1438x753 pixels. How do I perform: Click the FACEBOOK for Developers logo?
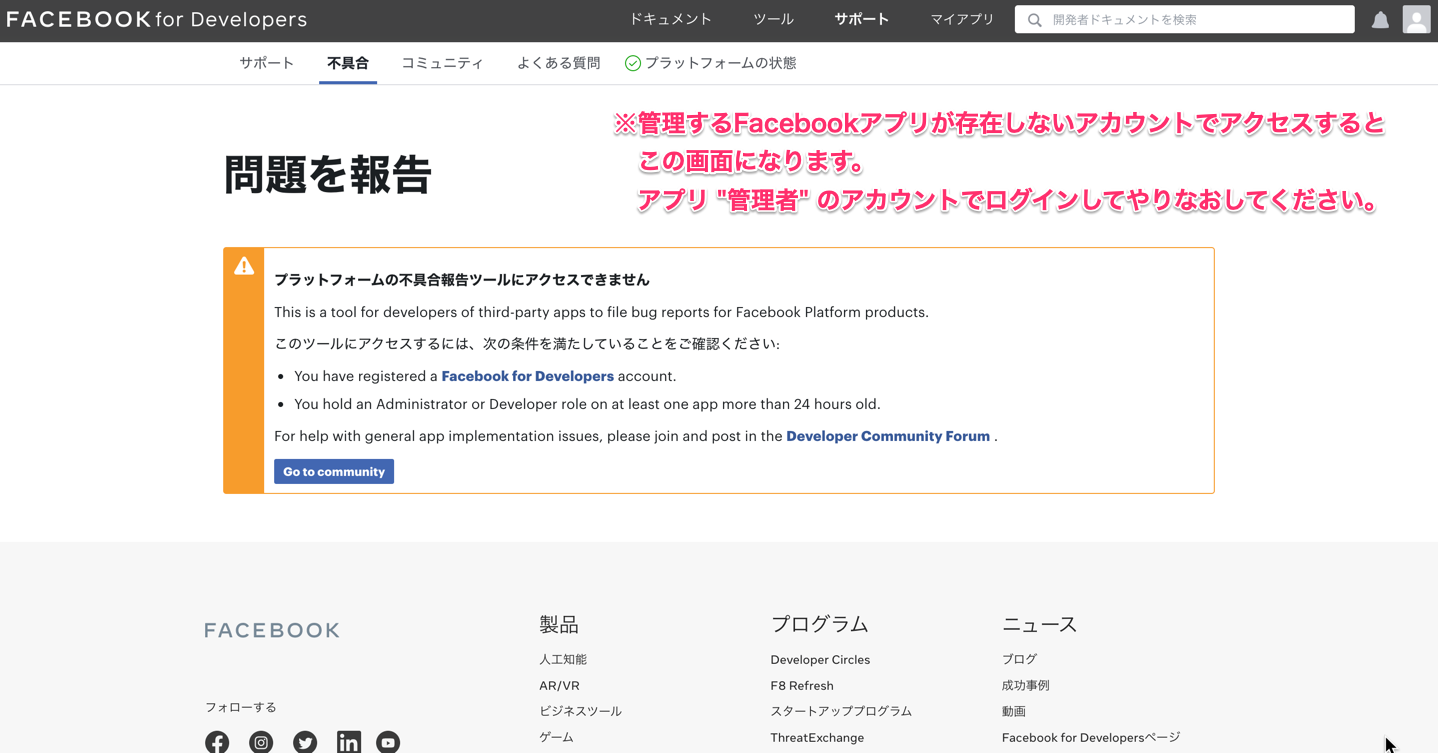[157, 20]
